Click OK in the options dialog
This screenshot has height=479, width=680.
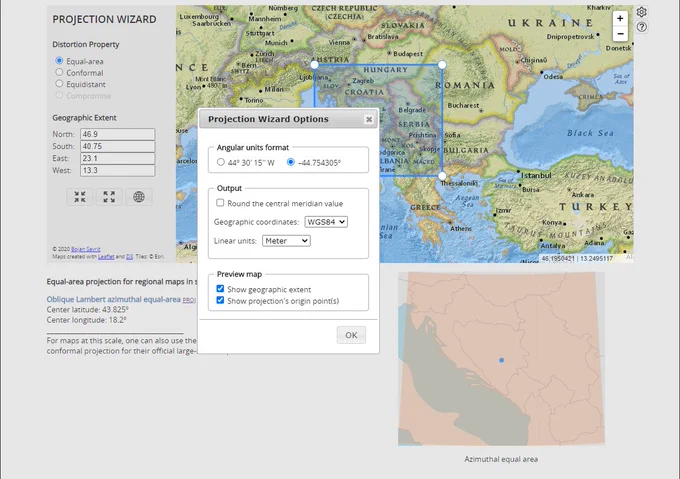pyautogui.click(x=351, y=335)
